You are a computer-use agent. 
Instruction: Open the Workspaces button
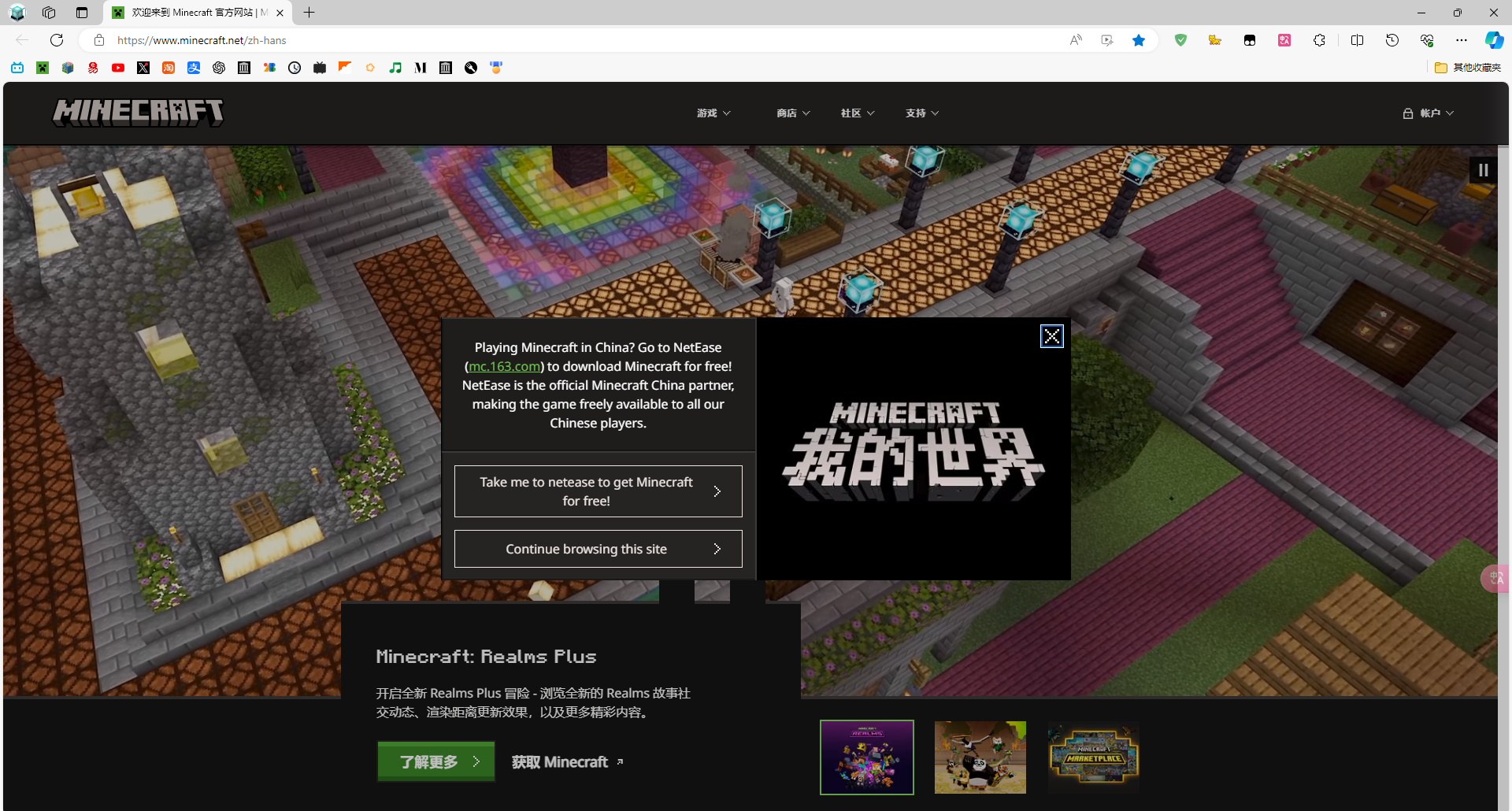pos(49,13)
